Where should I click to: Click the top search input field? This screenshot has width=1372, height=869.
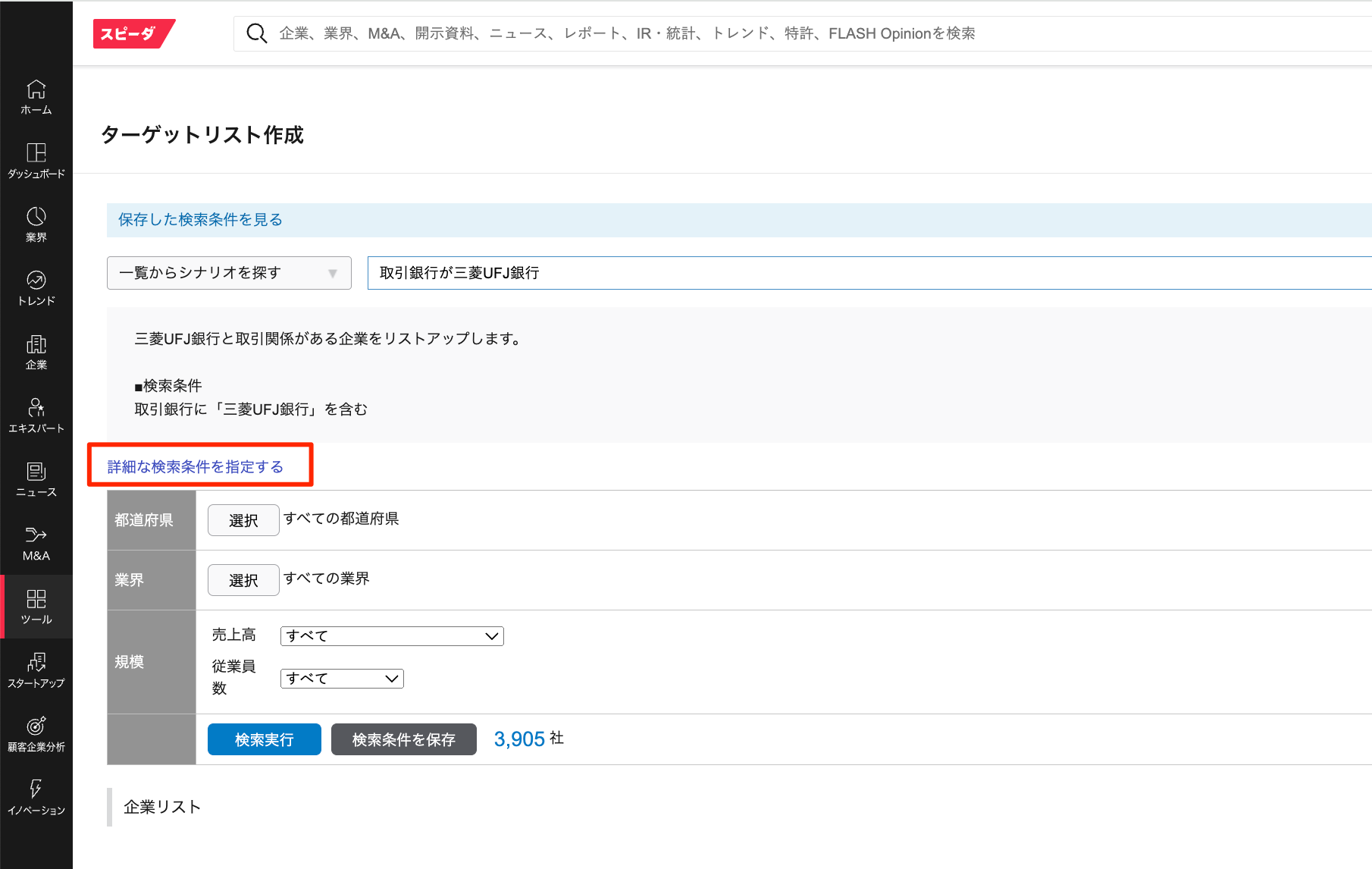click(x=758, y=33)
